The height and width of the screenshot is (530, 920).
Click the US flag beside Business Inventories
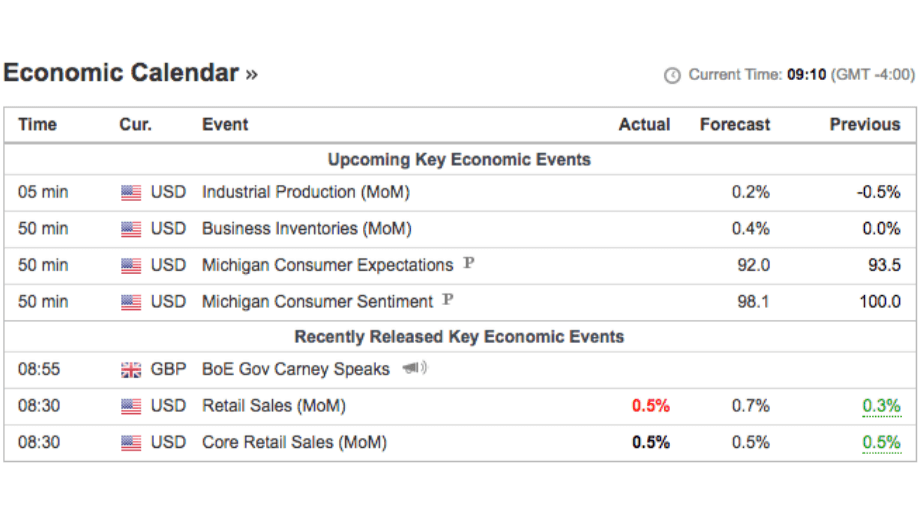point(131,229)
